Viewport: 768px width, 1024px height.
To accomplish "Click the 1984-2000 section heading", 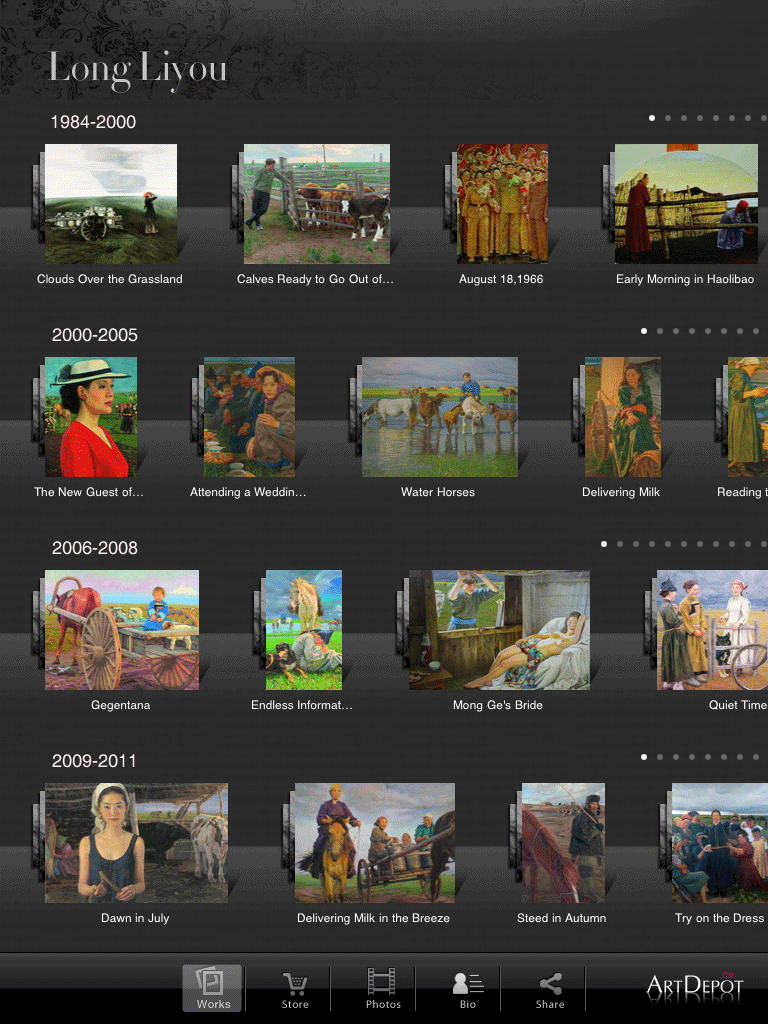I will (93, 122).
